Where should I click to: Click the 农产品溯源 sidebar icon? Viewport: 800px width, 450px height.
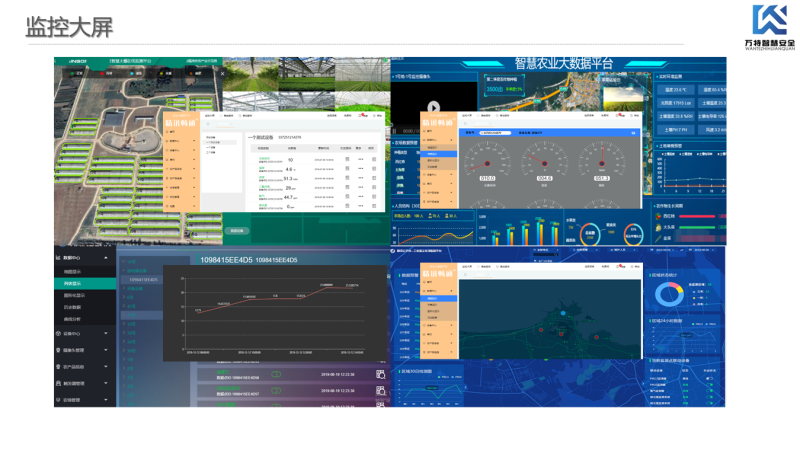point(58,367)
